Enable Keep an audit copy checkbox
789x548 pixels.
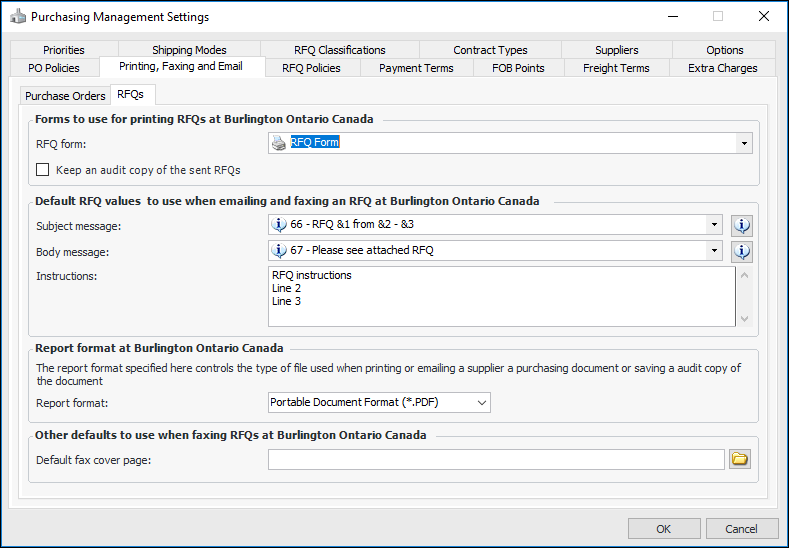pos(43,170)
